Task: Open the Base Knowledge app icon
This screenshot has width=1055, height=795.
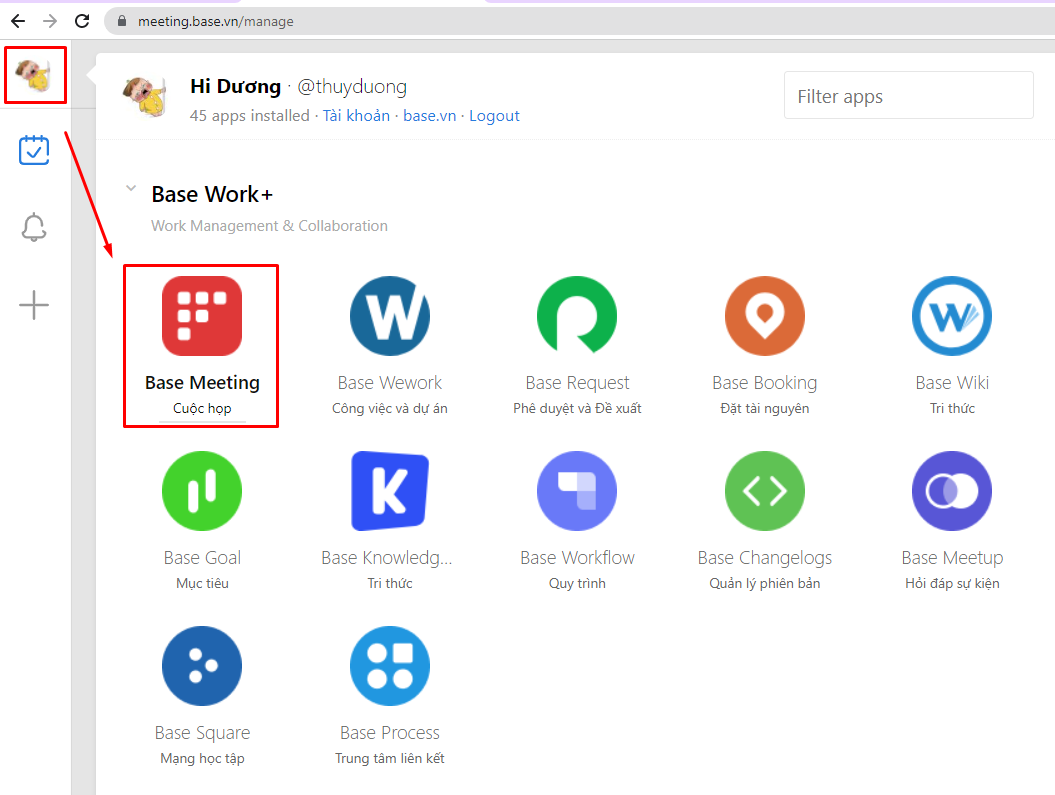Action: tap(390, 490)
